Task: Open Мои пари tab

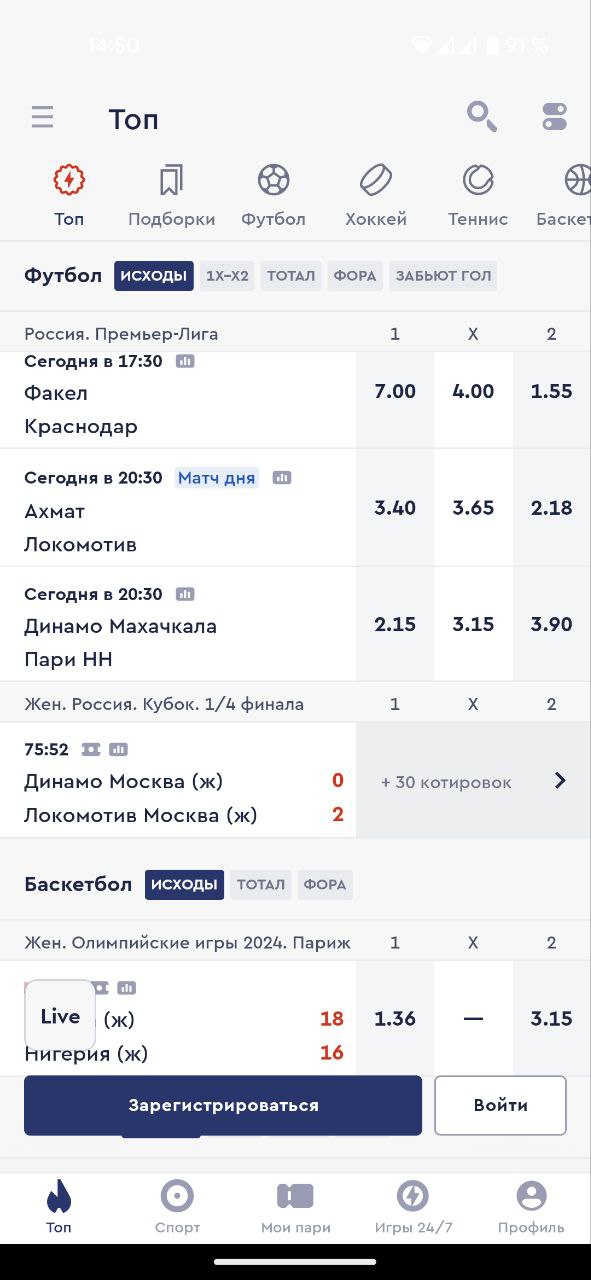Action: point(295,1207)
